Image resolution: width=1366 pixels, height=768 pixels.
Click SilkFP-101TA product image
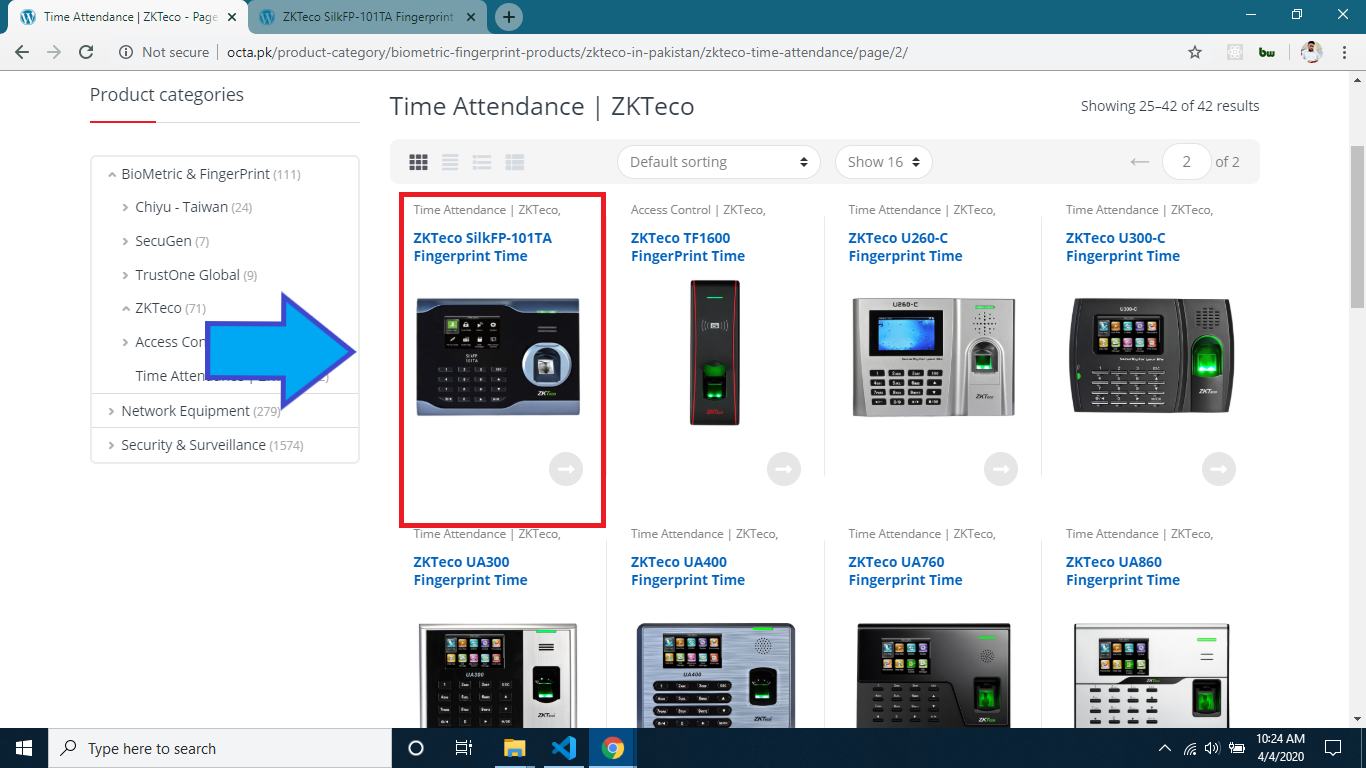[x=498, y=357]
